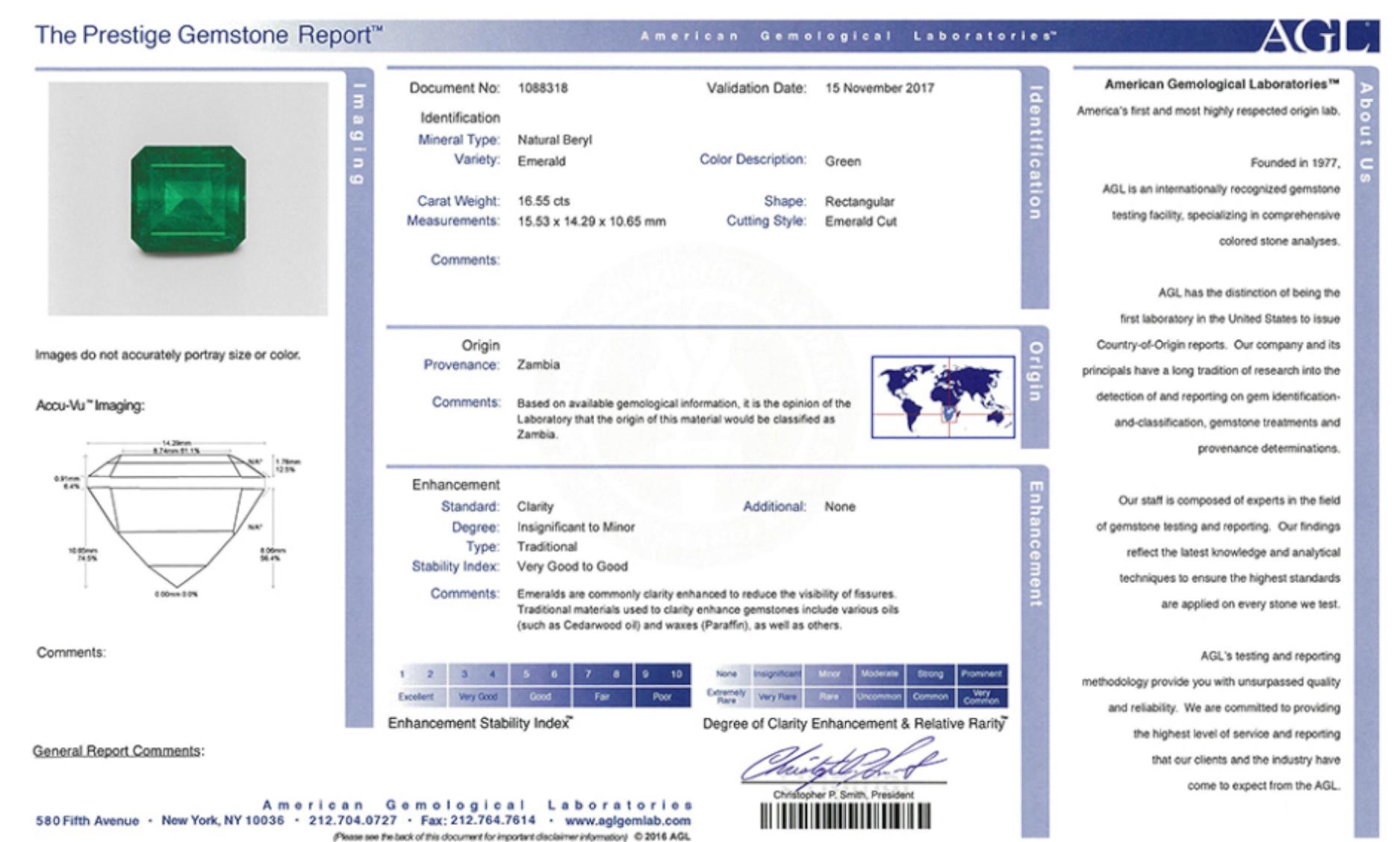Viewport: 1400px width, 842px height.
Task: Click the 'Uncommon' rarity cell
Action: click(x=879, y=697)
